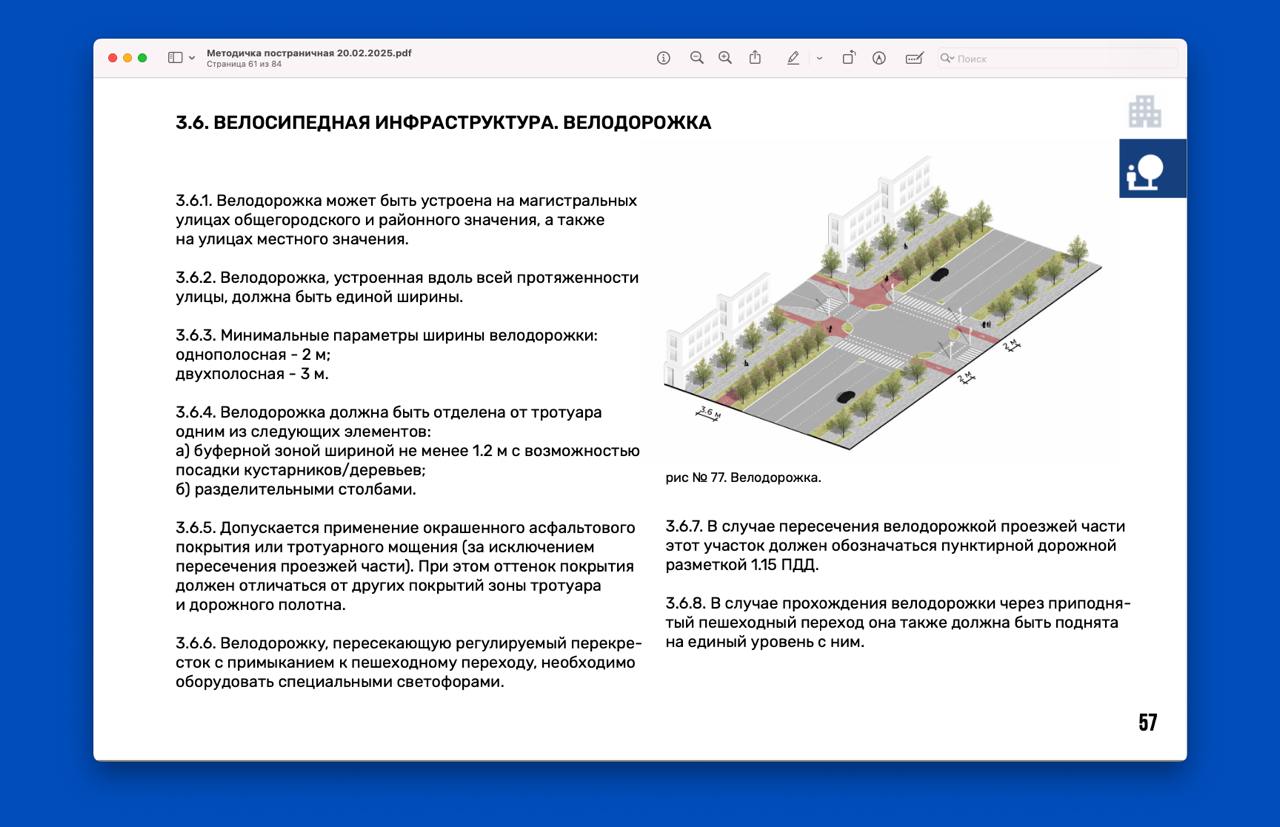1280x827 pixels.
Task: Click the bike lane street illustration
Action: tap(884, 303)
